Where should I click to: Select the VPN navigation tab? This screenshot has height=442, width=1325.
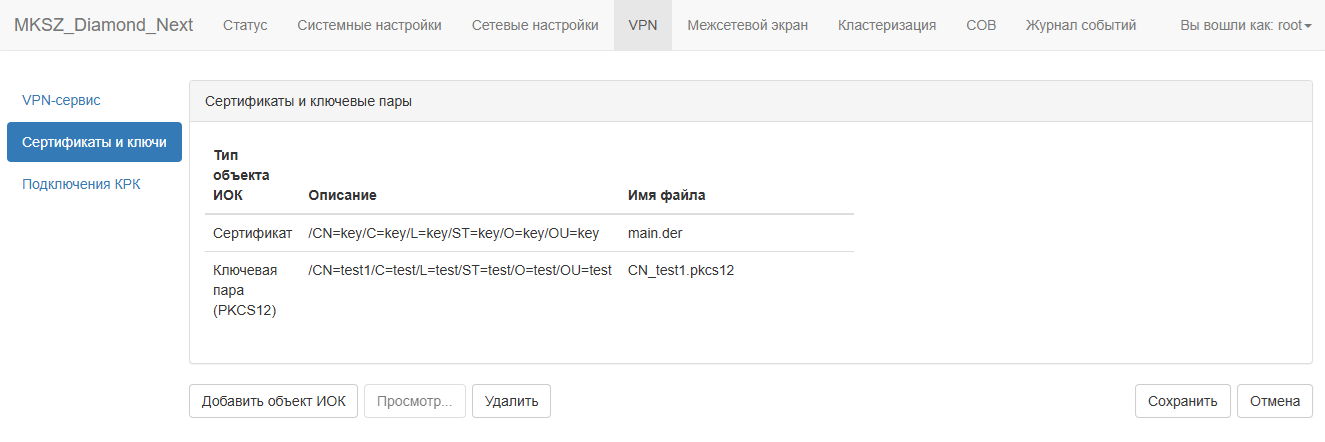[x=643, y=25]
